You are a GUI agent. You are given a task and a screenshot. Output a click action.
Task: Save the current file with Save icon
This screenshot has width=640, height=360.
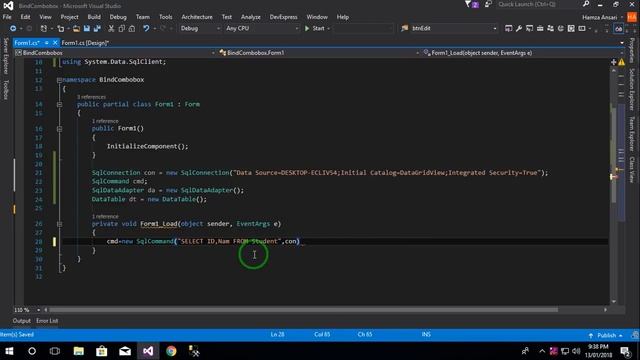pyautogui.click(x=87, y=29)
